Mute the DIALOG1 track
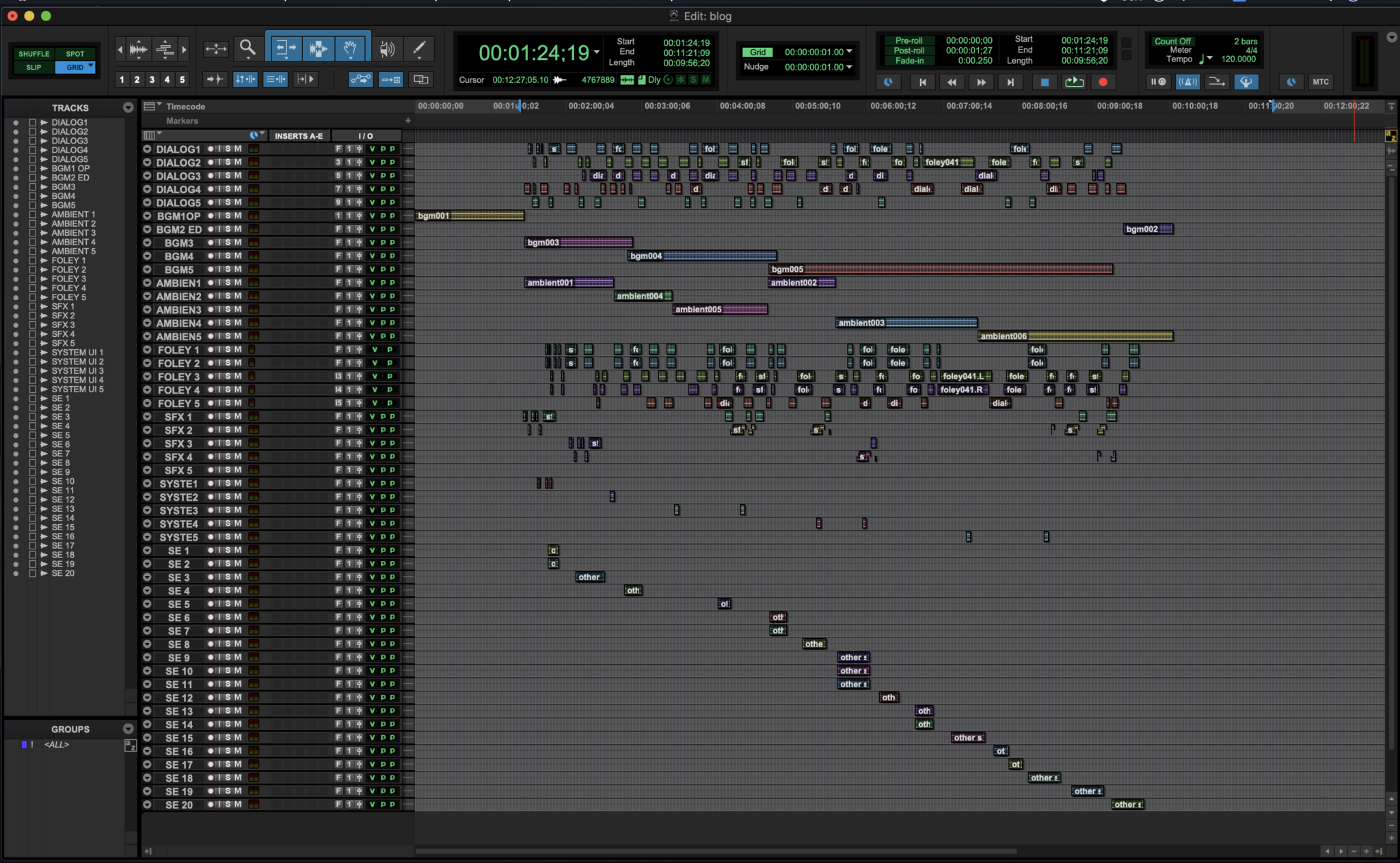The image size is (1400, 863). (x=237, y=149)
